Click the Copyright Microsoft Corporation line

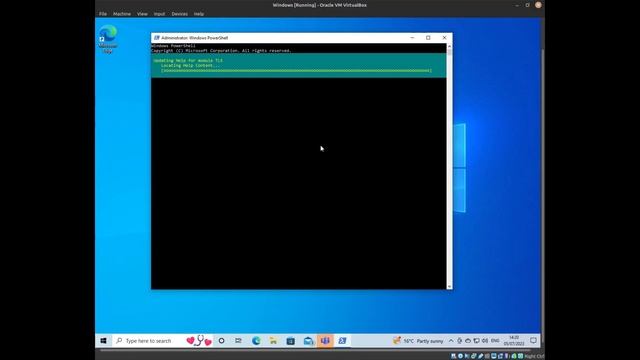221,51
